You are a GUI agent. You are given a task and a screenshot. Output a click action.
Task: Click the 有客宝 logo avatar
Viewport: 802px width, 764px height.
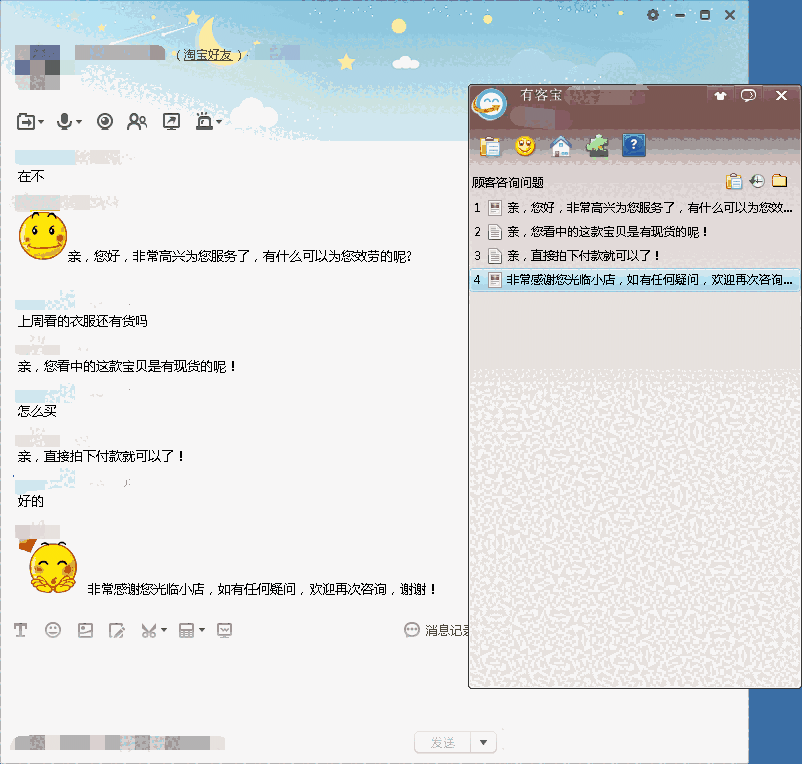pyautogui.click(x=489, y=104)
